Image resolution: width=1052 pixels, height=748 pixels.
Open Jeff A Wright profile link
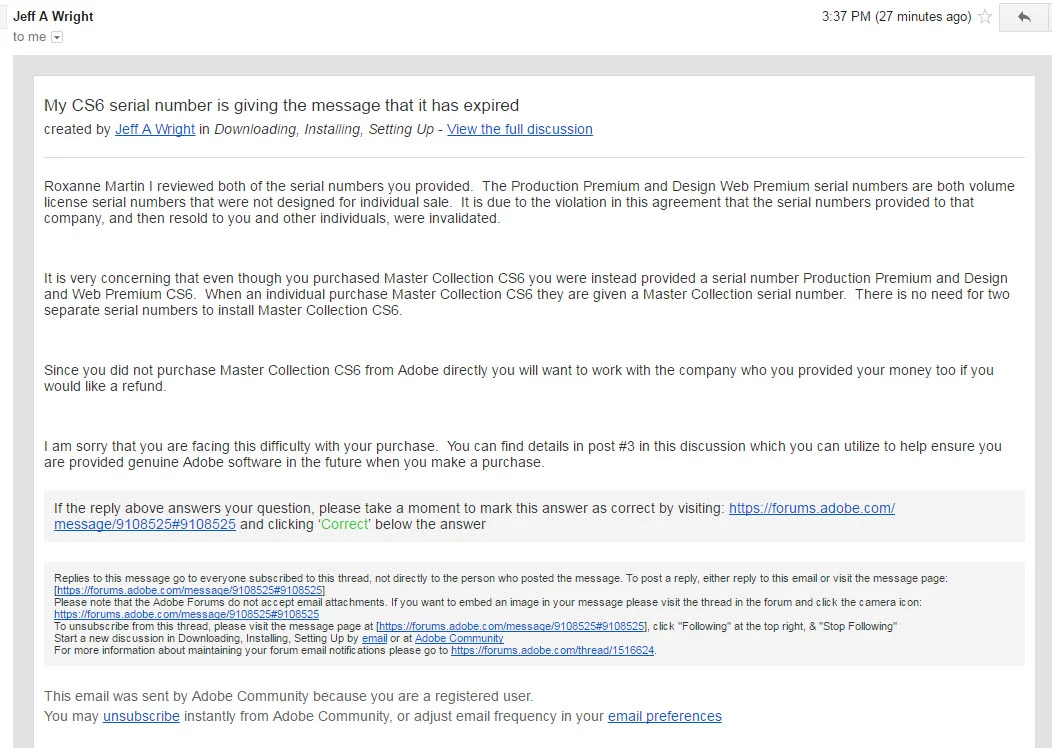coord(155,129)
